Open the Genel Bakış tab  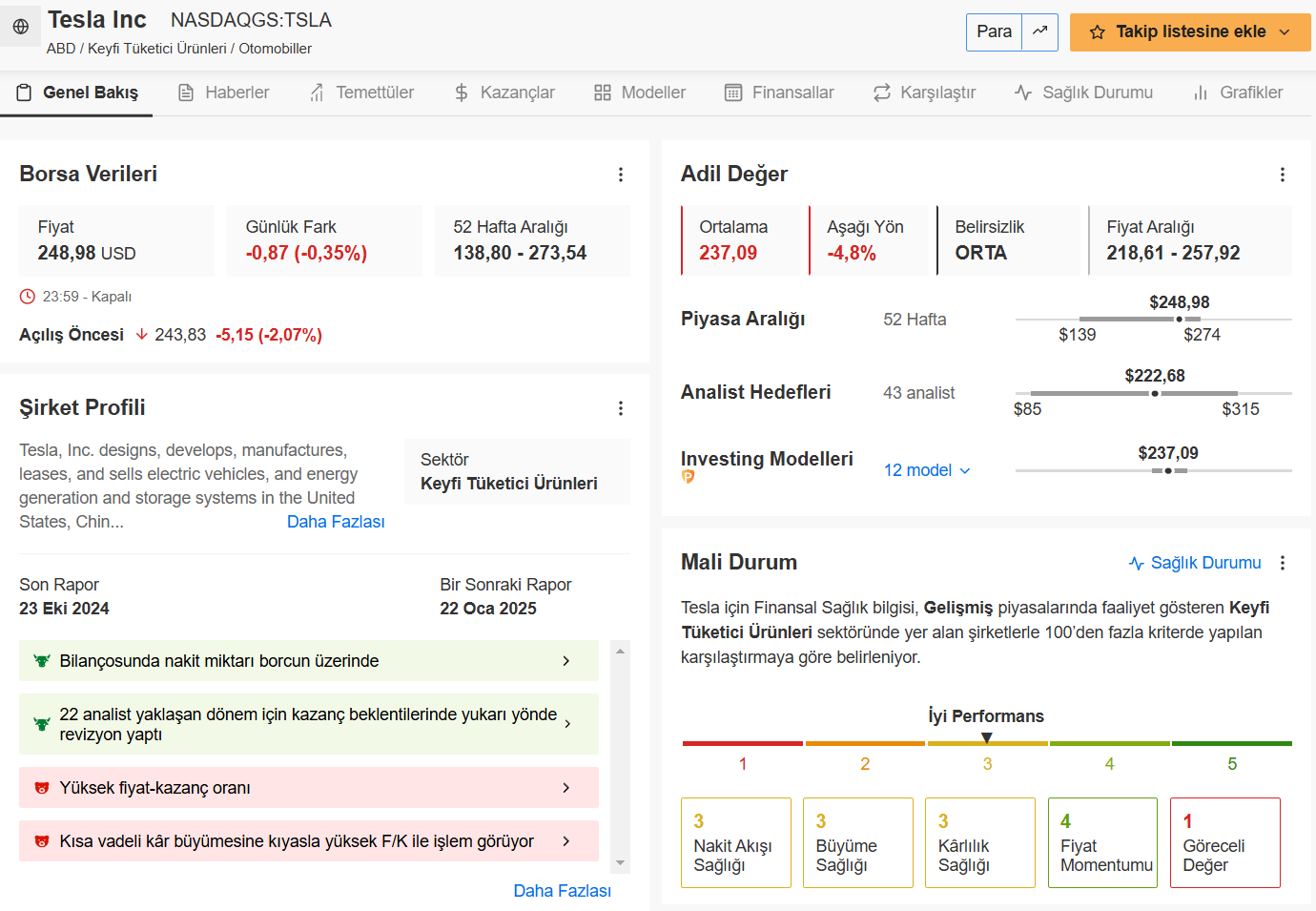point(76,93)
